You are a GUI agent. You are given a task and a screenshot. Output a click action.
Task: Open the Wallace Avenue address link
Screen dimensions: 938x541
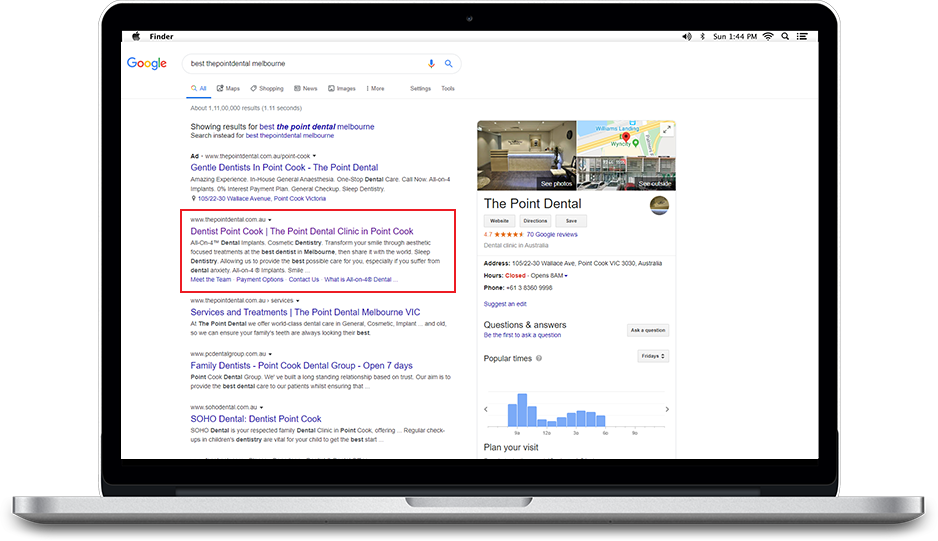(x=262, y=199)
